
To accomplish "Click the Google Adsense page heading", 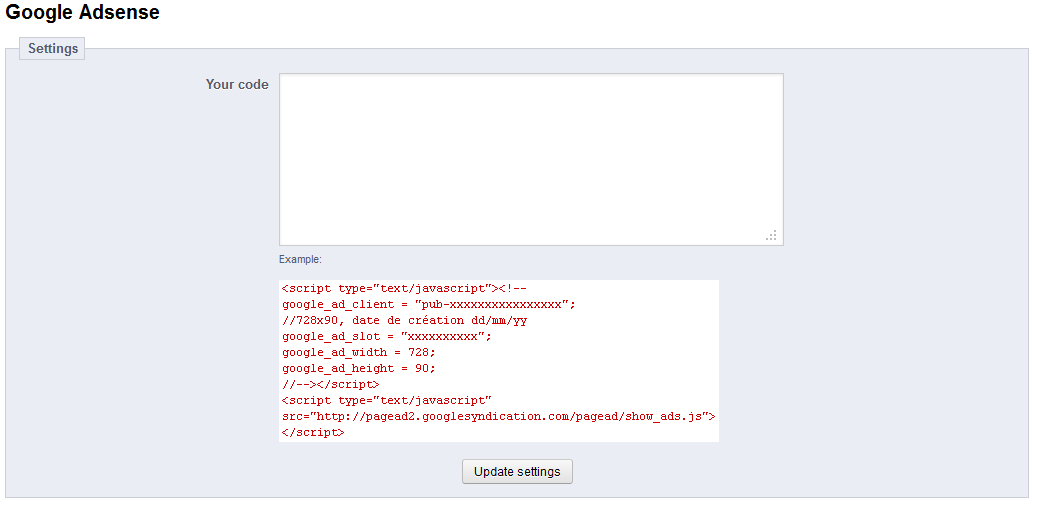I will [83, 12].
